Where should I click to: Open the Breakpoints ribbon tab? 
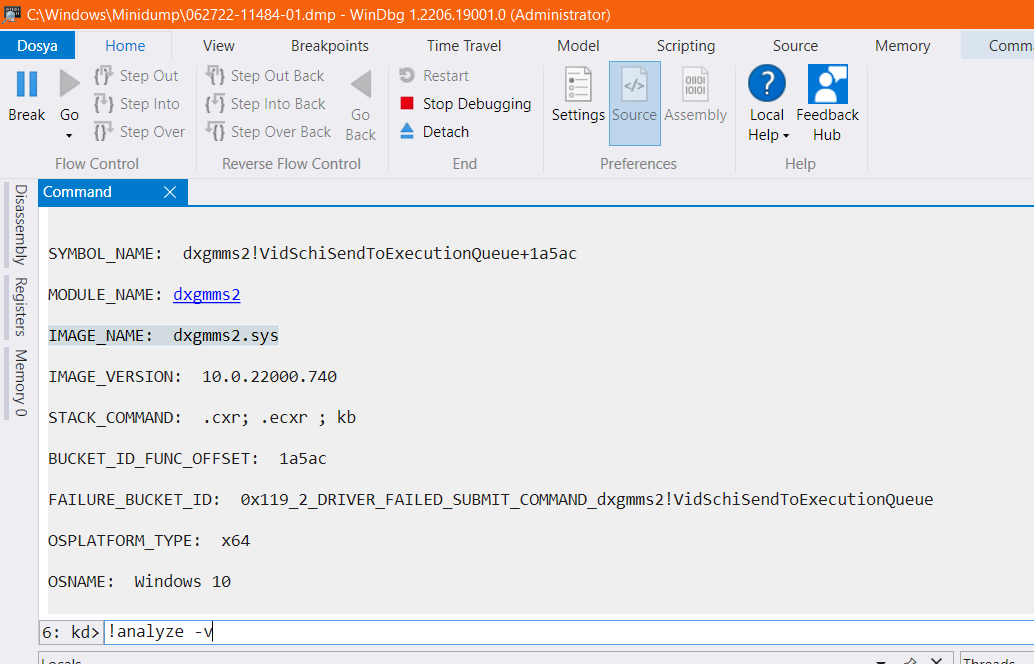330,45
